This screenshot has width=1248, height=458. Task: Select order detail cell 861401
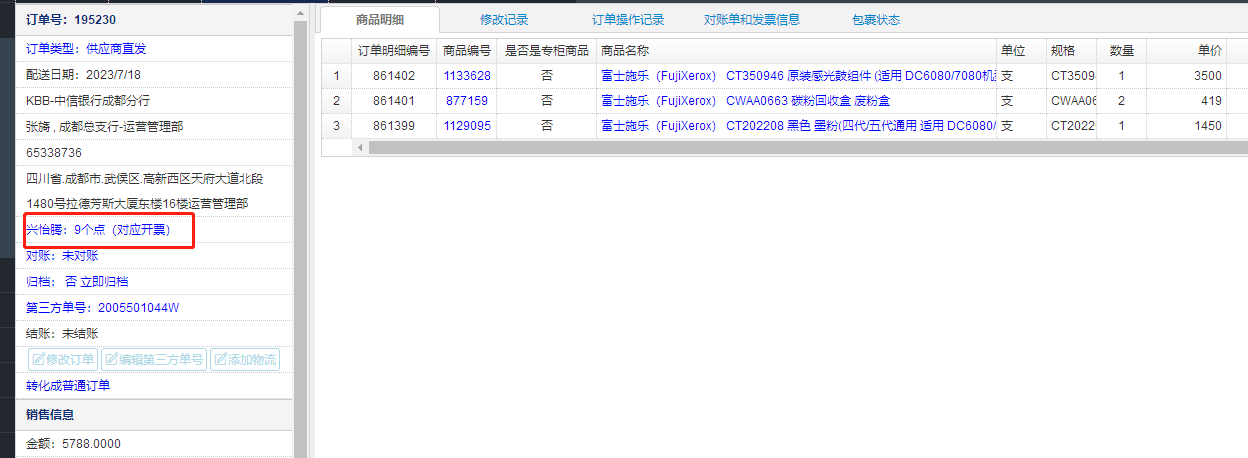pos(394,101)
